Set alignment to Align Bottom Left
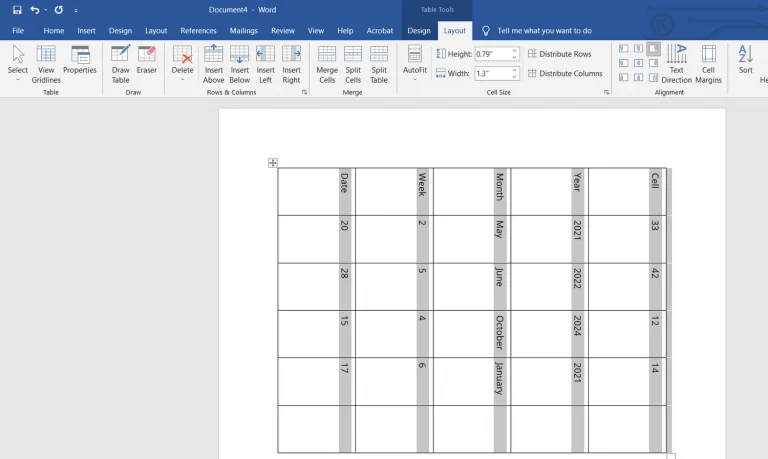This screenshot has height=459, width=768. 624,77
